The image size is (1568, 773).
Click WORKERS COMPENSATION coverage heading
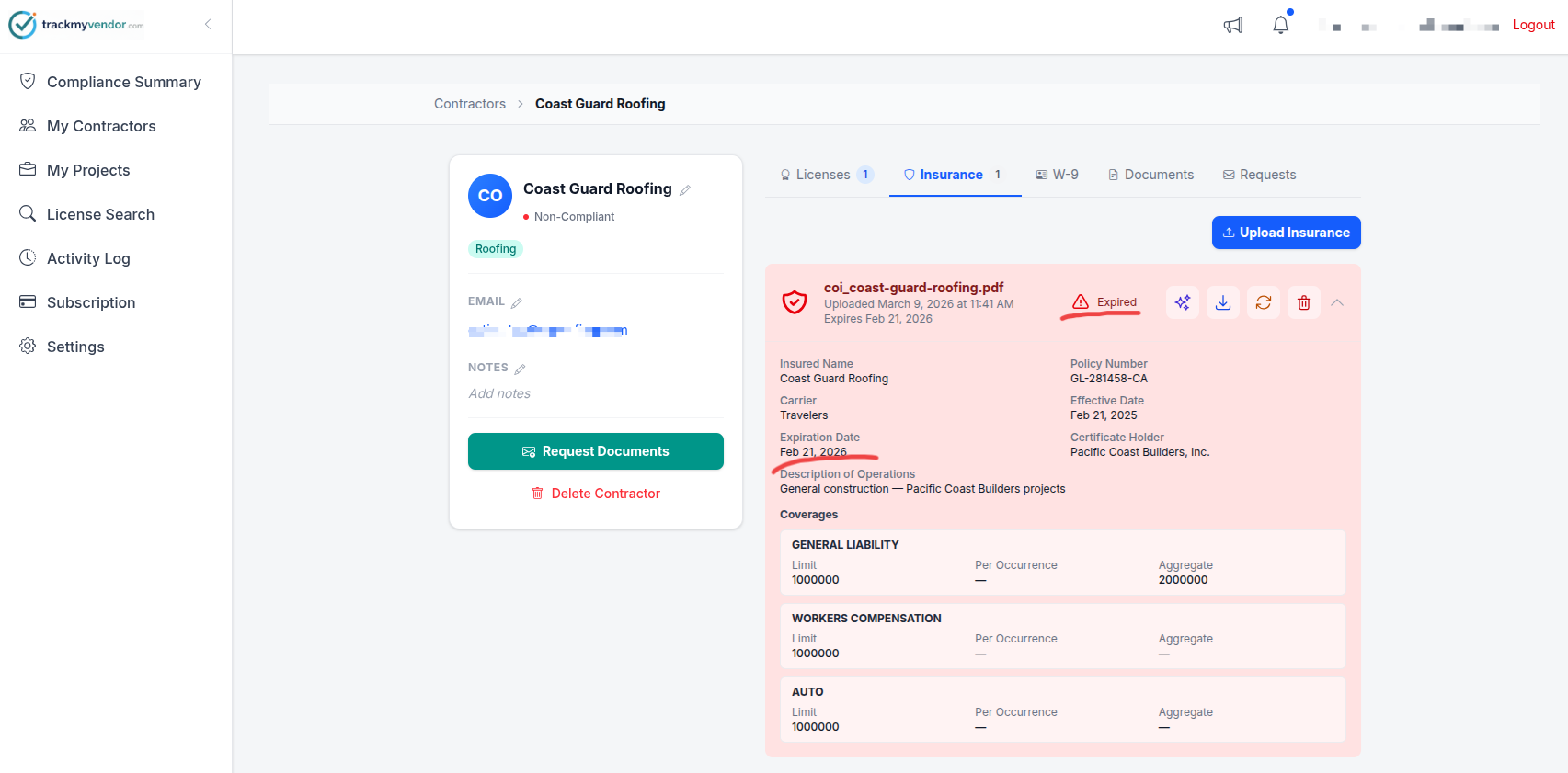(x=866, y=619)
